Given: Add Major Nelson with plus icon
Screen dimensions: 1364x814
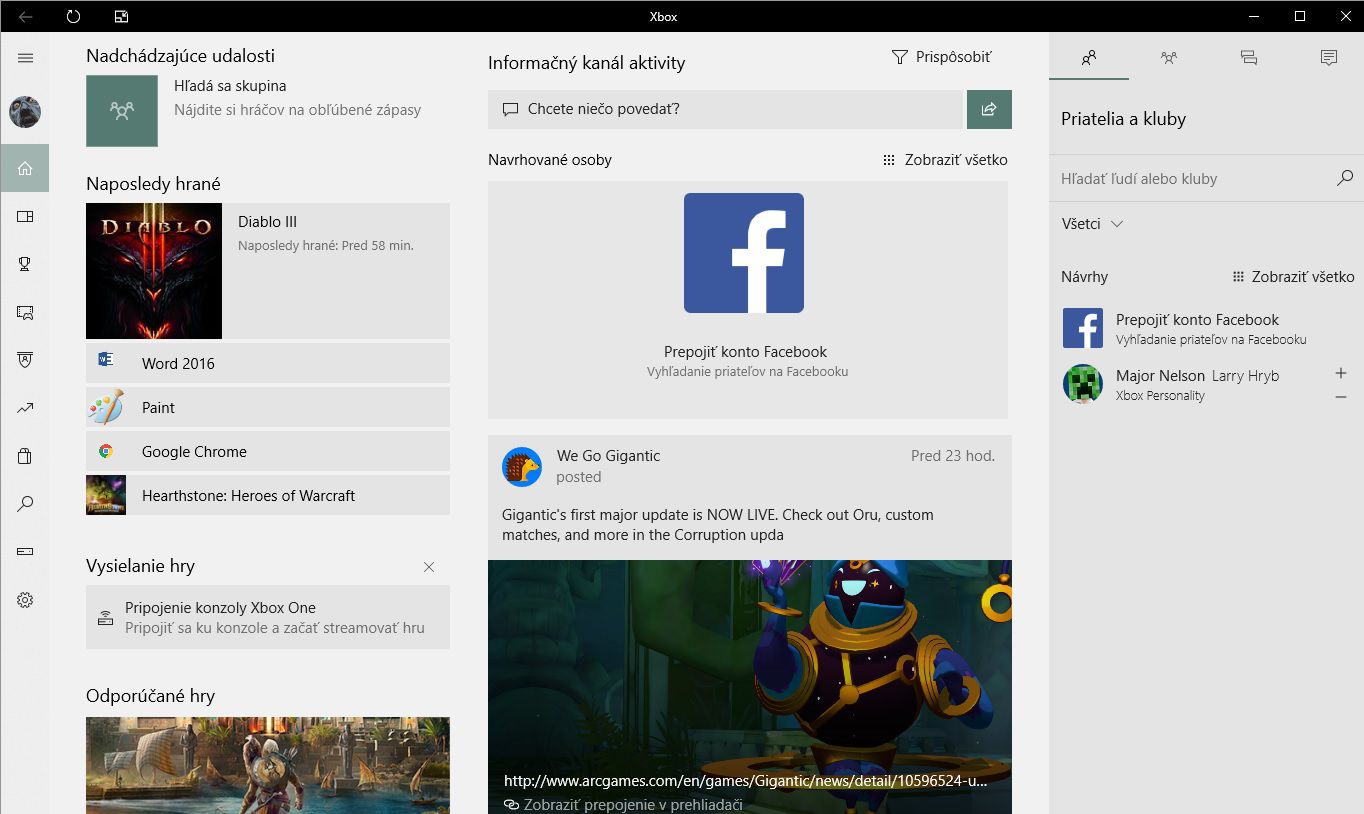Looking at the screenshot, I should point(1341,373).
